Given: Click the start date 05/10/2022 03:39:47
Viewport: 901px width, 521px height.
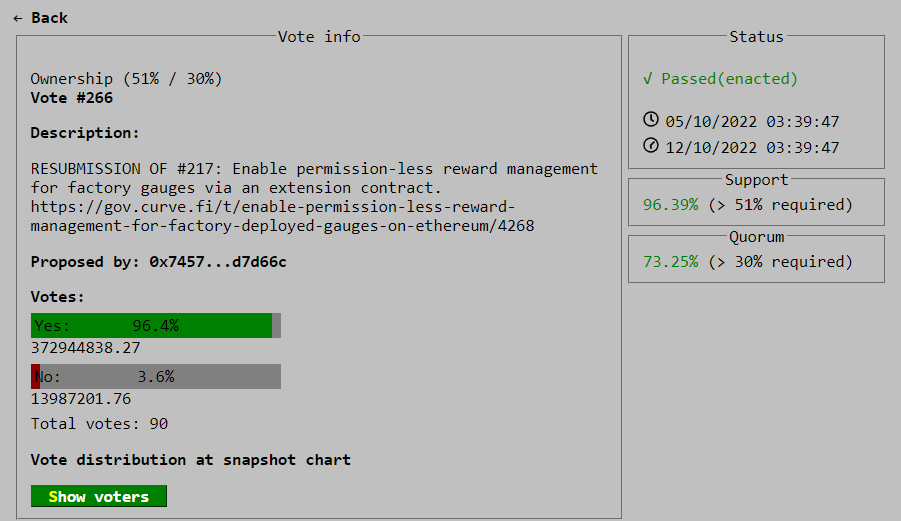Looking at the screenshot, I should pos(752,122).
